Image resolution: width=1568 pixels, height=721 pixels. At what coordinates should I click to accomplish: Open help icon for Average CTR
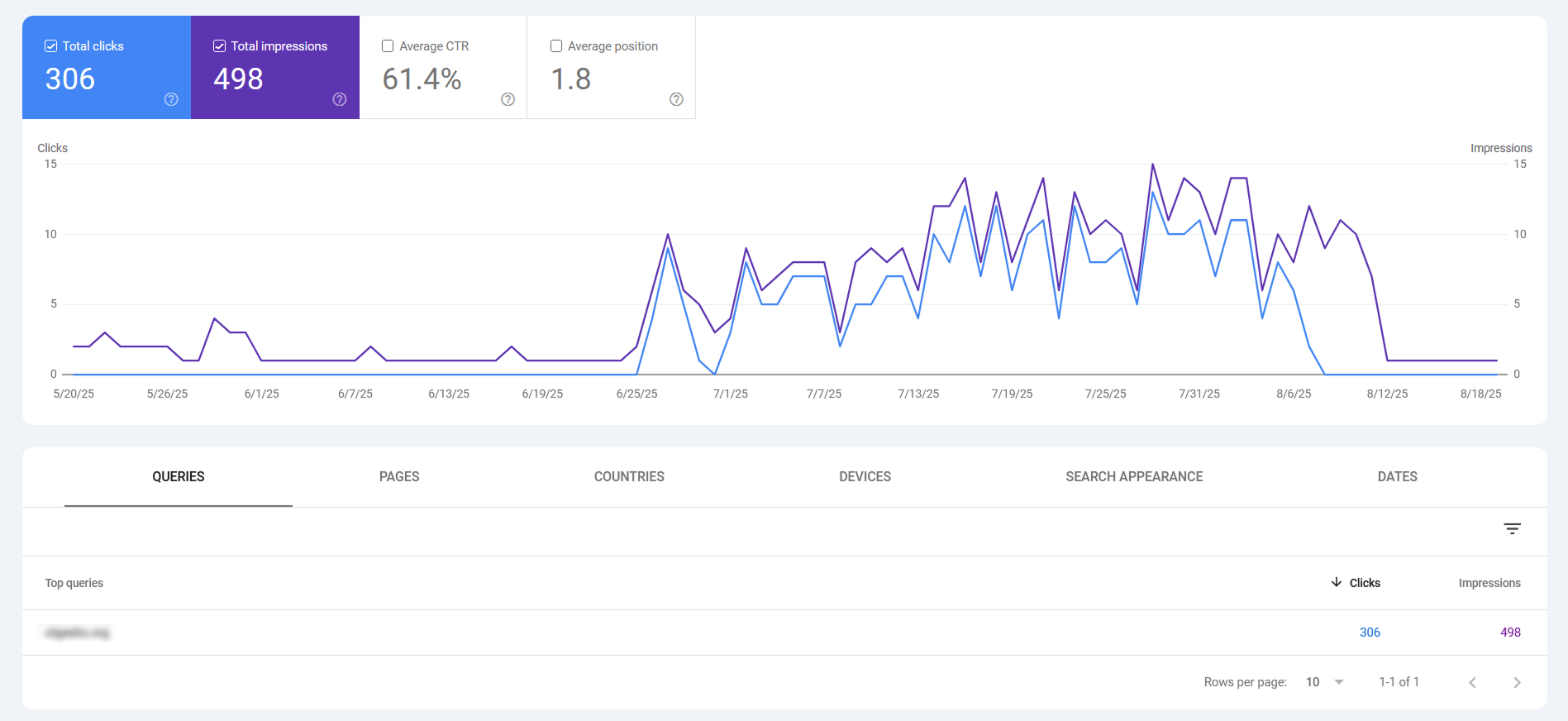coord(508,99)
